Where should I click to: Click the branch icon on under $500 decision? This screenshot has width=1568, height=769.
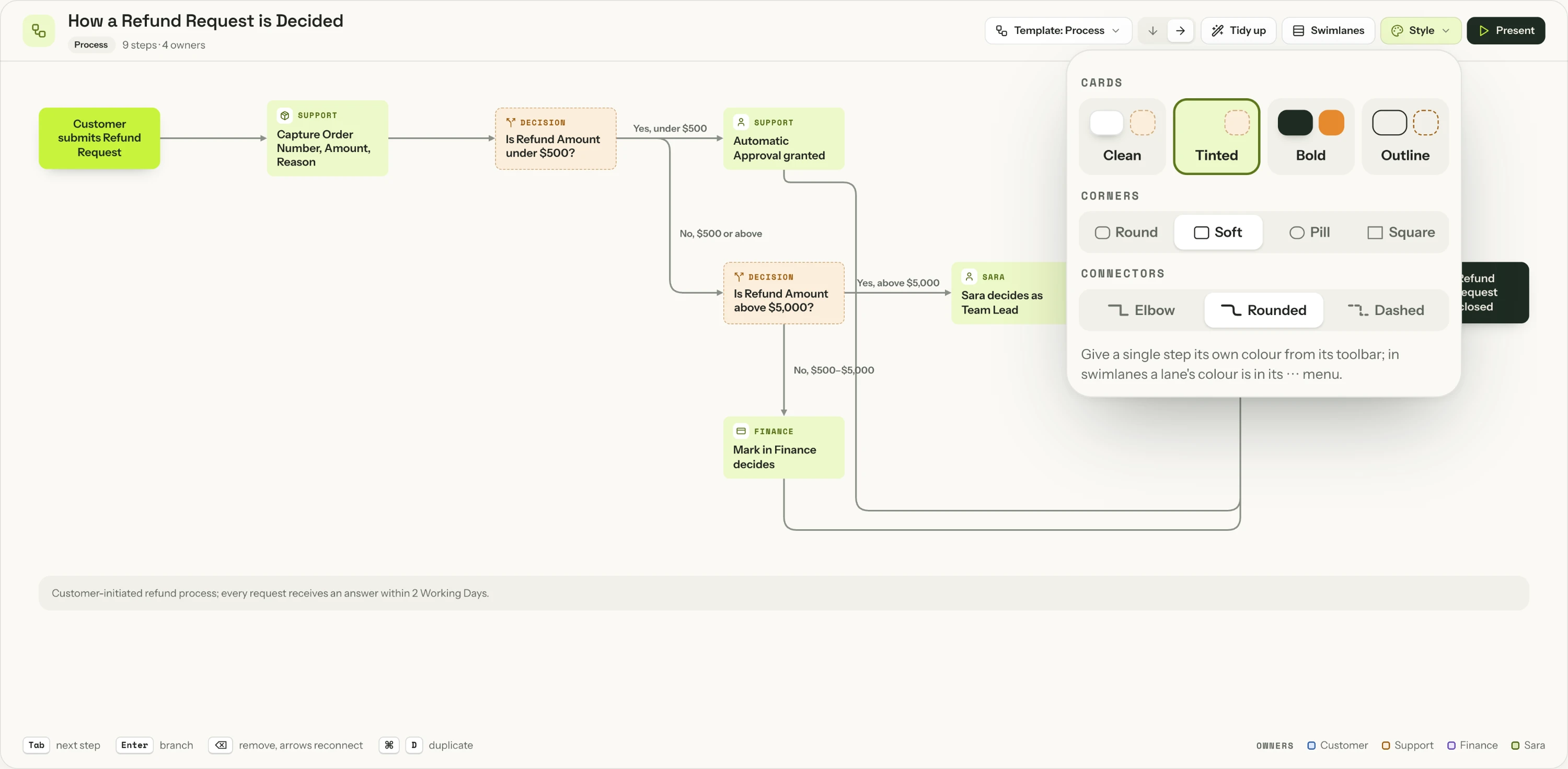click(x=511, y=122)
